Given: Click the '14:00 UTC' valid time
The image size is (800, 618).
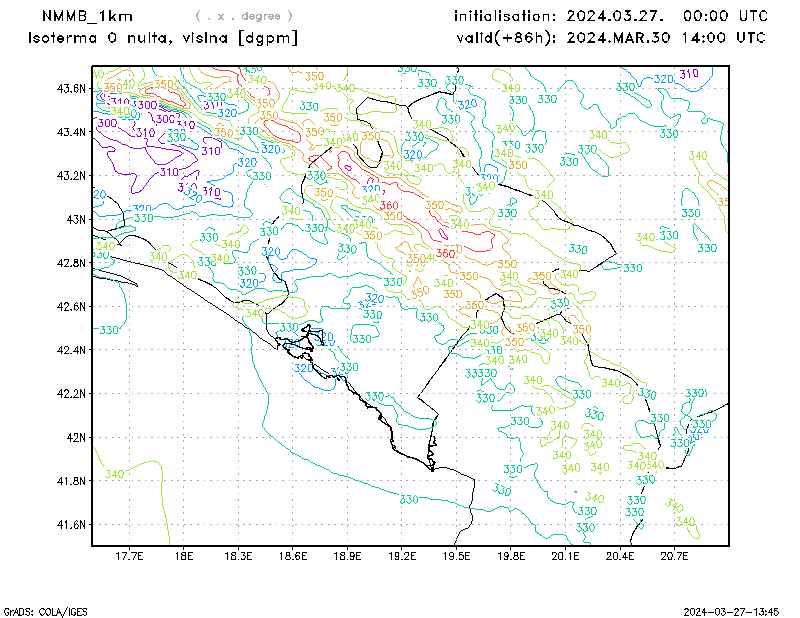Looking at the screenshot, I should click(724, 38).
